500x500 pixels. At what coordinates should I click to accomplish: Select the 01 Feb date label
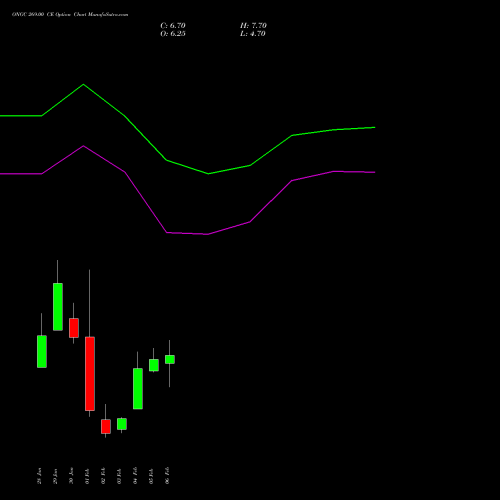[87, 476]
